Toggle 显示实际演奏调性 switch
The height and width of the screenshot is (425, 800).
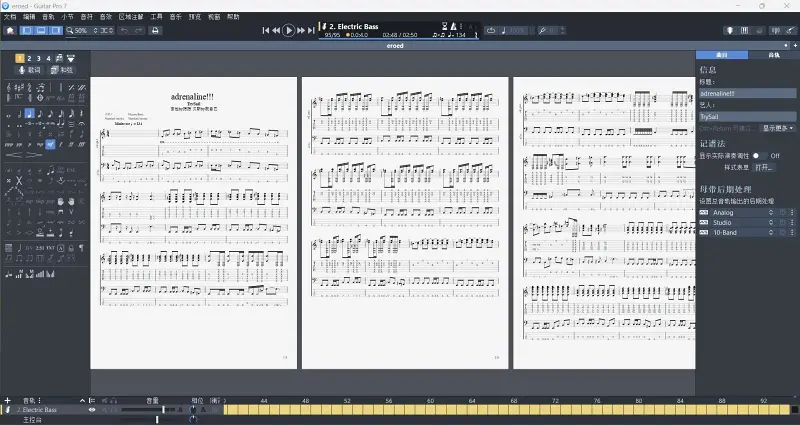(x=759, y=156)
